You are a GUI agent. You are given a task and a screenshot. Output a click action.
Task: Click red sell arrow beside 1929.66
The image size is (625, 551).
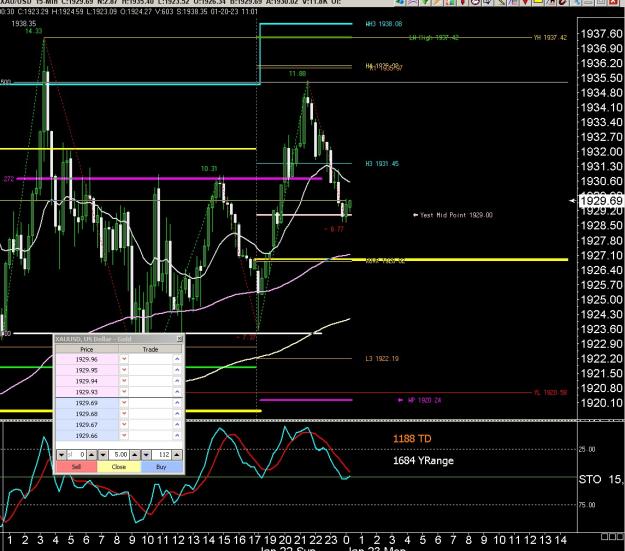point(124,436)
